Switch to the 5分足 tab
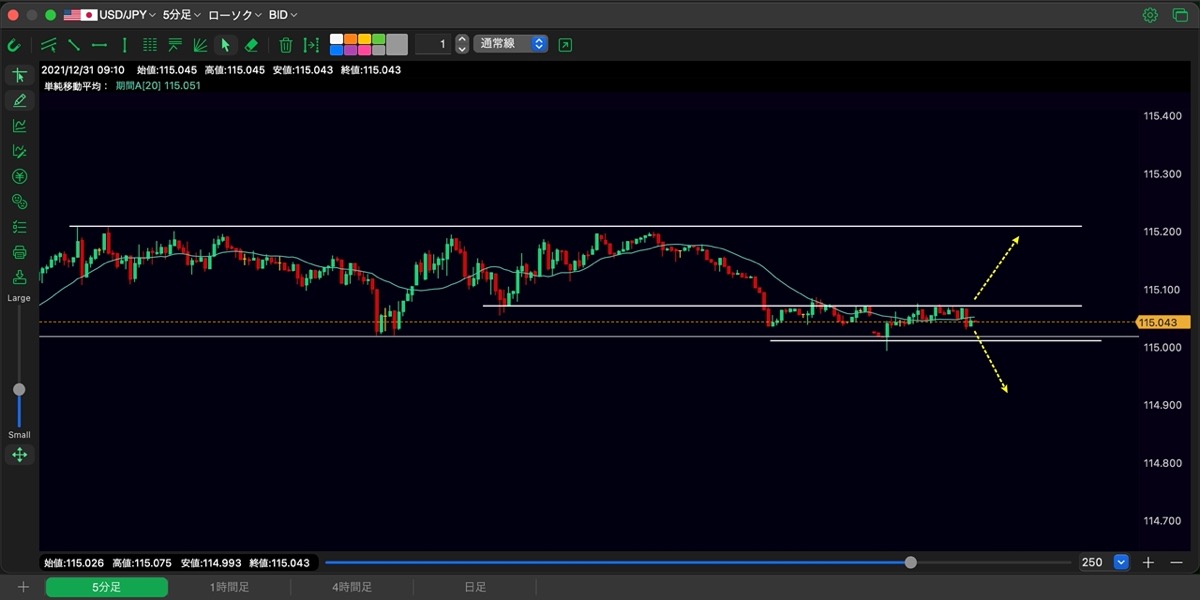This screenshot has height=600, width=1200. [x=106, y=587]
